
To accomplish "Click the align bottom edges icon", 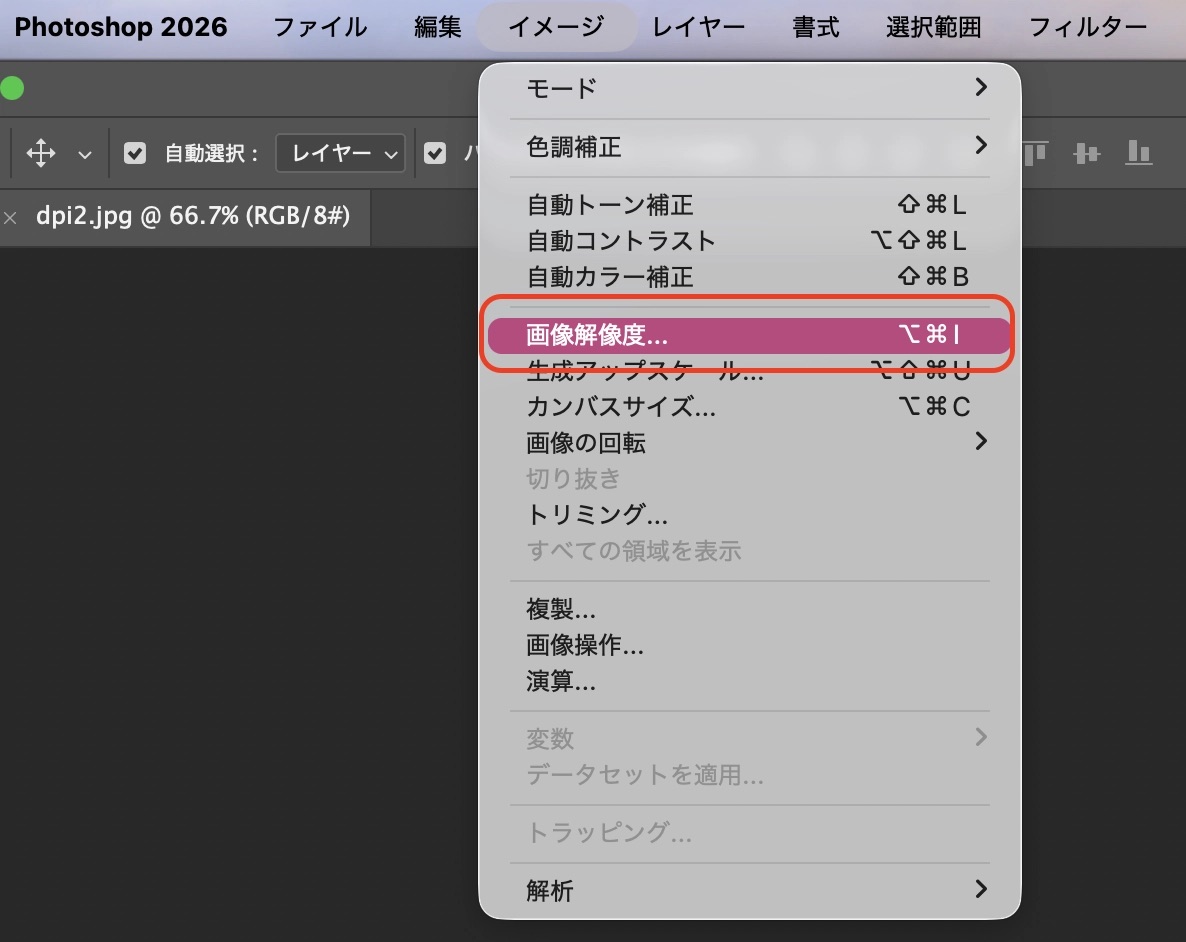I will coord(1138,153).
